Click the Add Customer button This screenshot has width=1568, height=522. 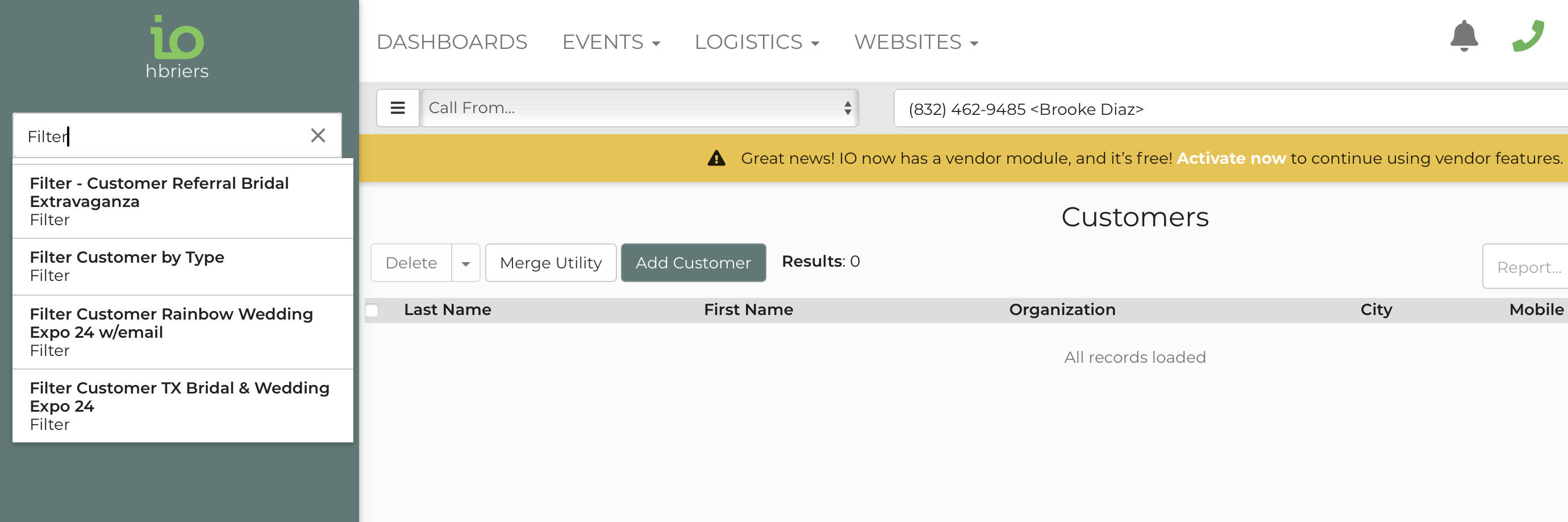point(693,263)
